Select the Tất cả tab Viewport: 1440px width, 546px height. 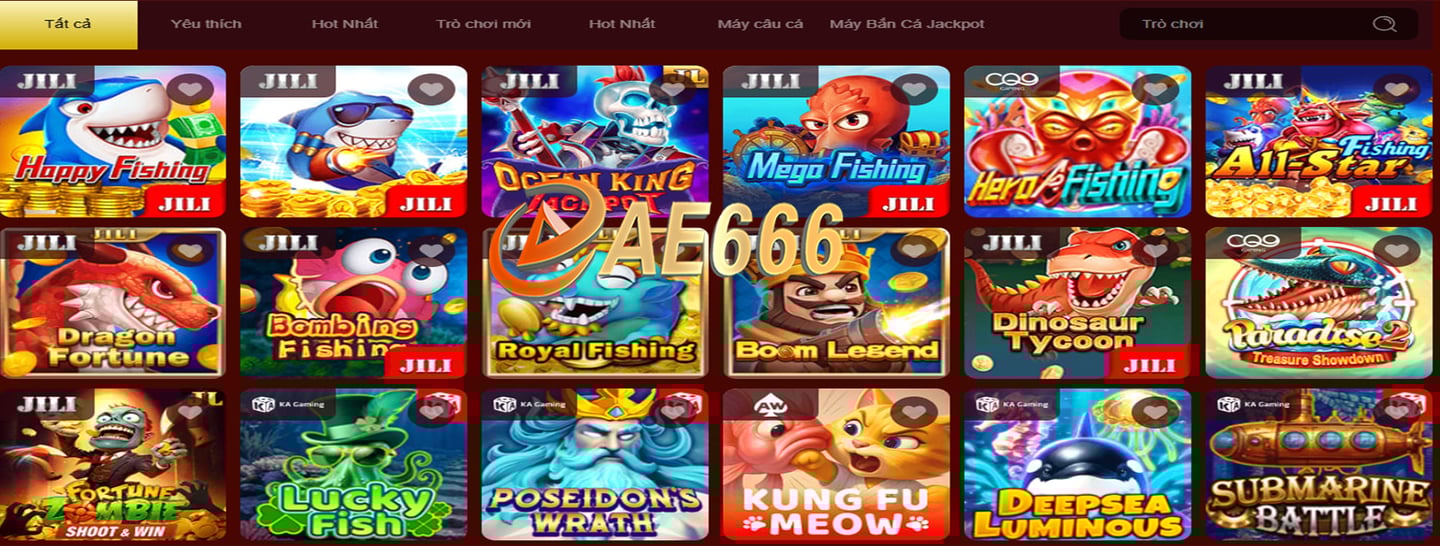point(68,24)
